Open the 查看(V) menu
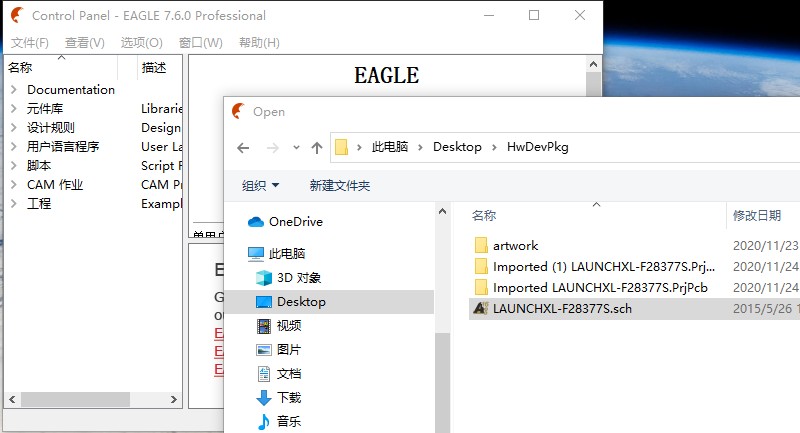This screenshot has width=800, height=433. 85,43
